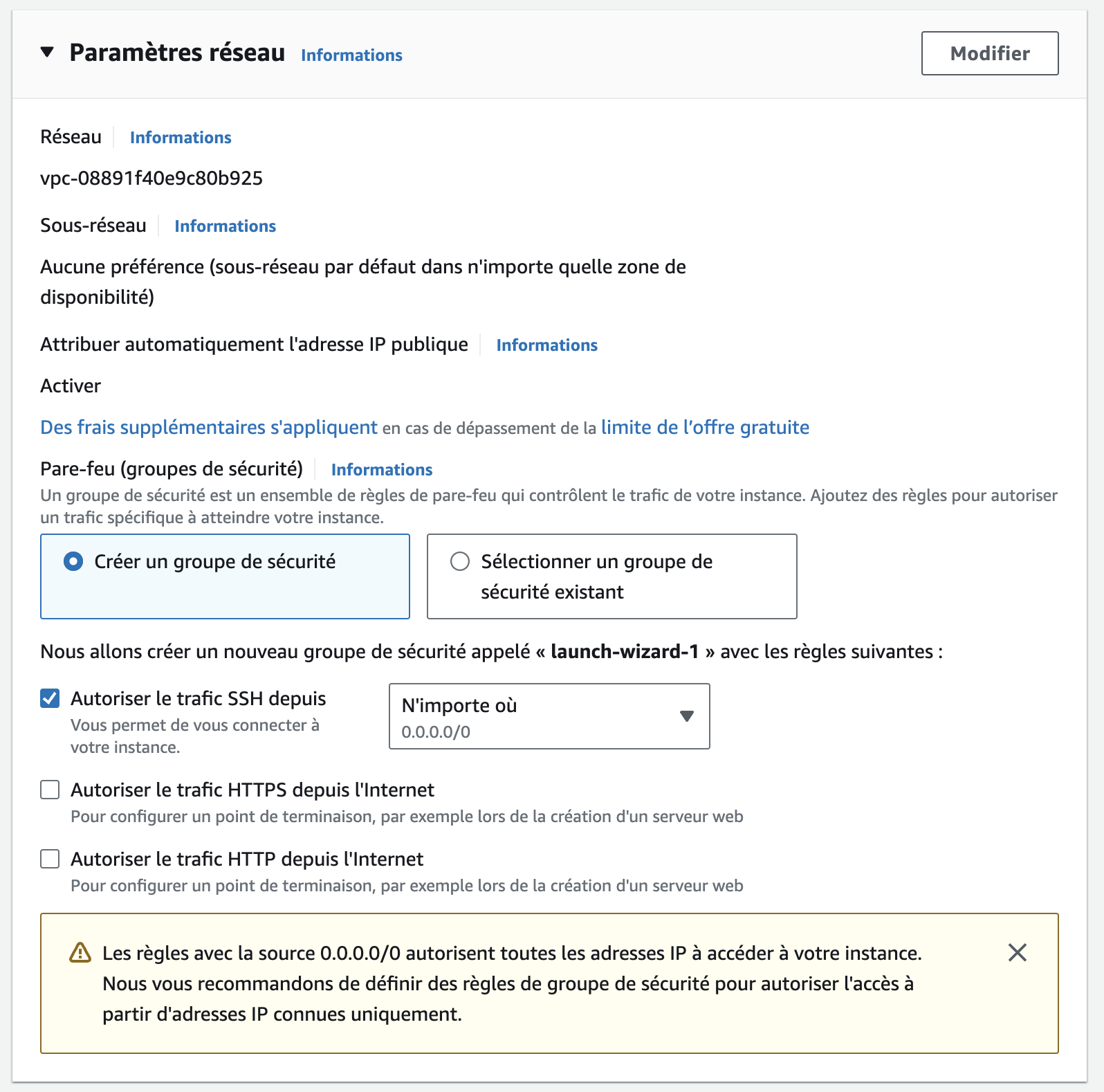Open Informations link next to Sous-réseau
This screenshot has width=1104, height=1092.
(x=225, y=226)
